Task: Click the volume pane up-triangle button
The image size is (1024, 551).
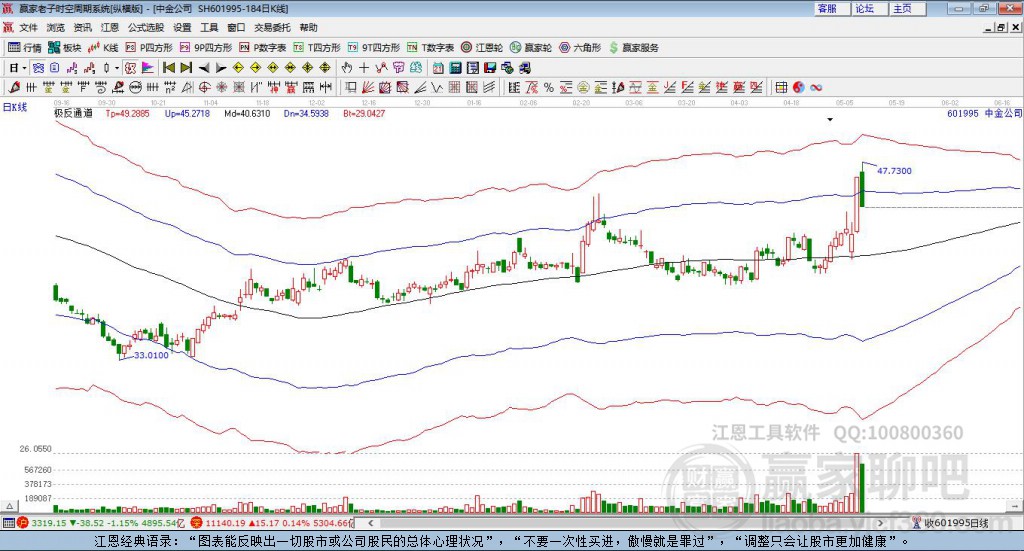Action: (x=9, y=506)
